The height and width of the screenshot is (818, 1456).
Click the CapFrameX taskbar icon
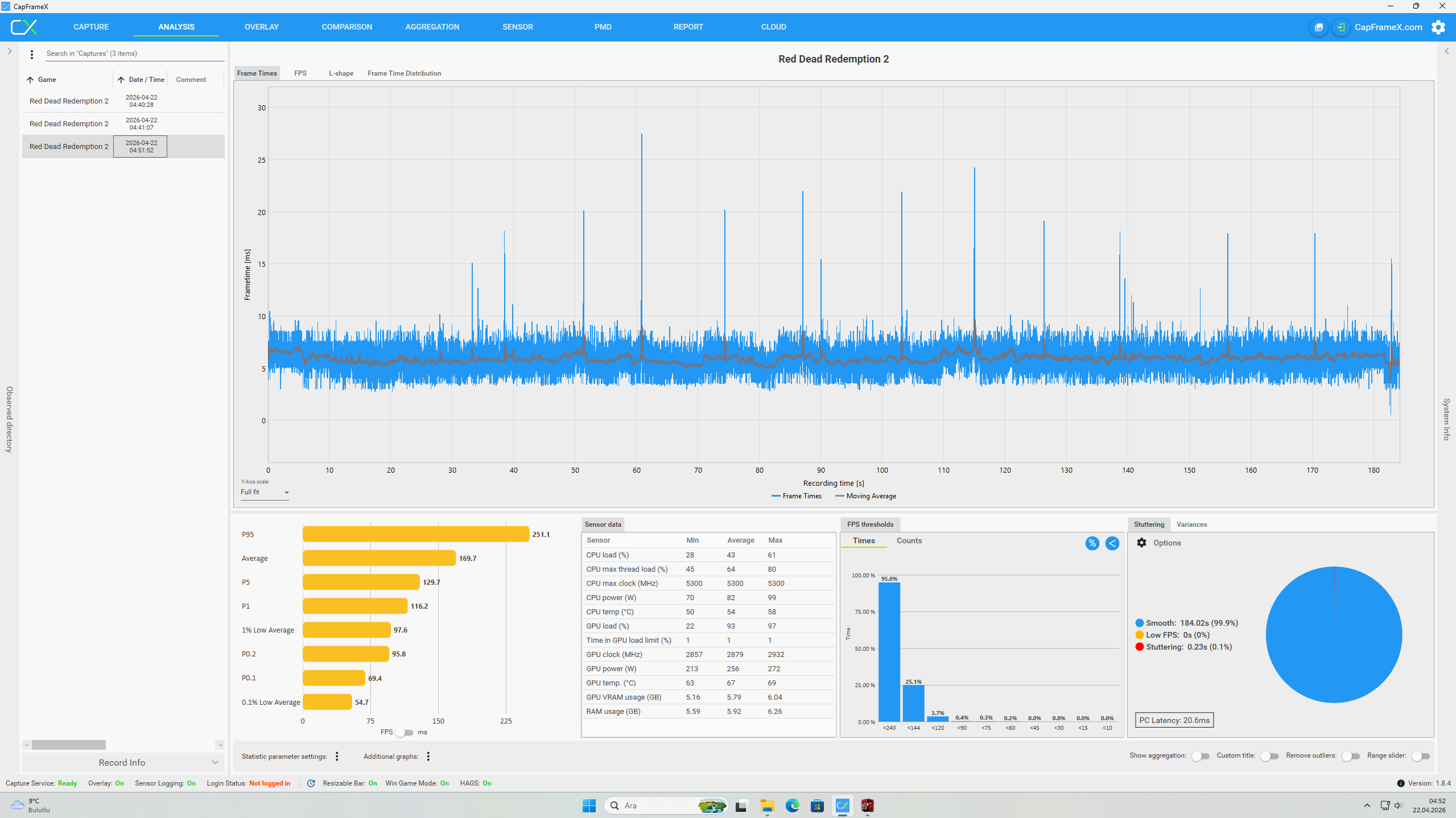click(843, 805)
